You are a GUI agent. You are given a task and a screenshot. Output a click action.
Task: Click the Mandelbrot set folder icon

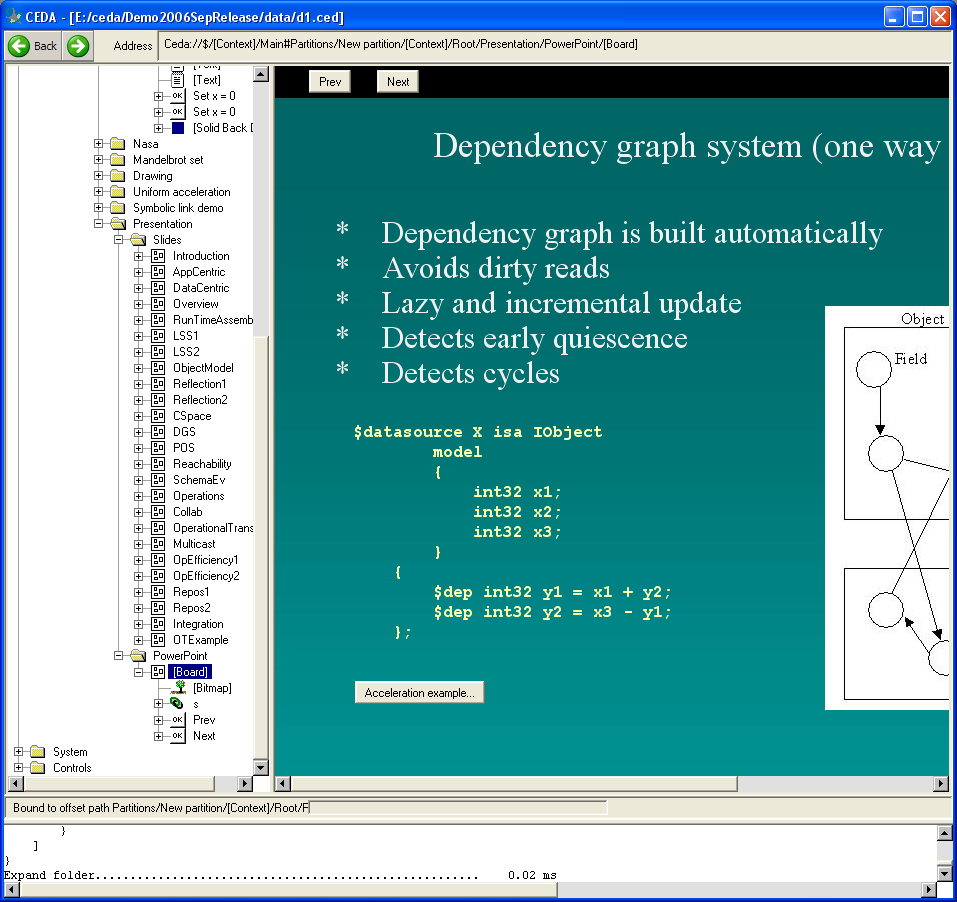(x=118, y=160)
